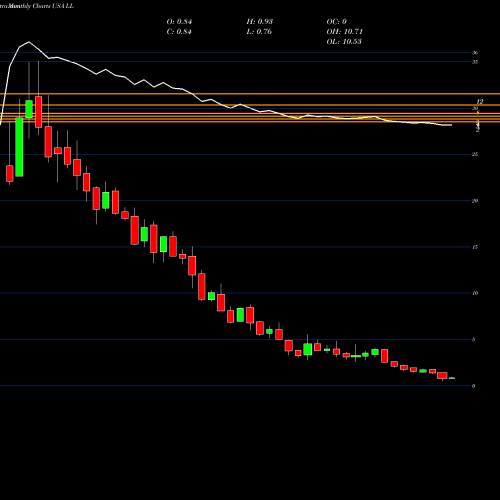Click the '5' price axis label
The image size is (500, 500).
tap(474, 339)
